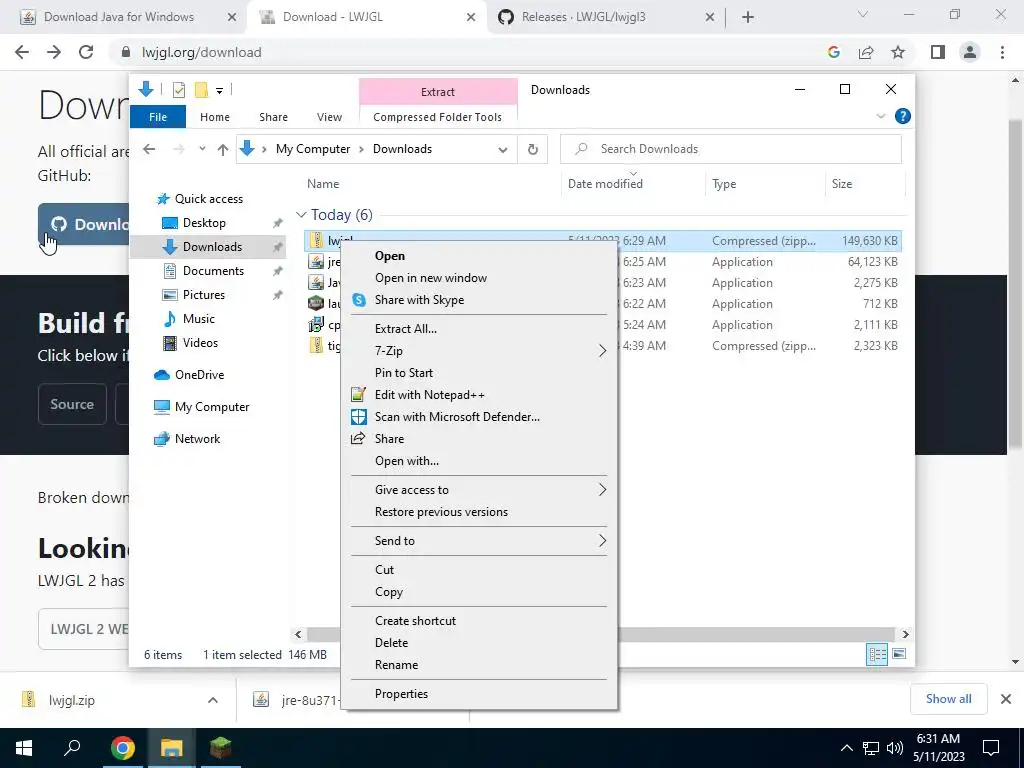Select OneDrive in the navigation pane
Viewport: 1024px width, 768px height.
pos(199,375)
